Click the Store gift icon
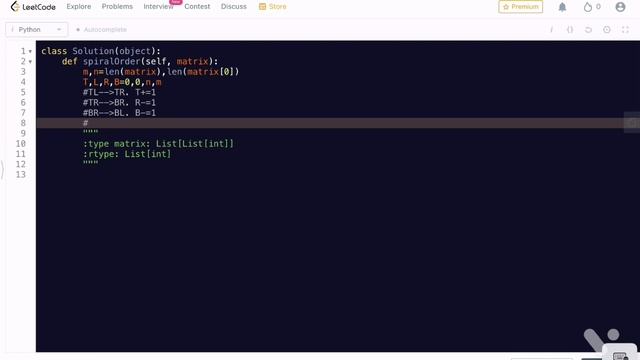This screenshot has width=640, height=360. [262, 7]
